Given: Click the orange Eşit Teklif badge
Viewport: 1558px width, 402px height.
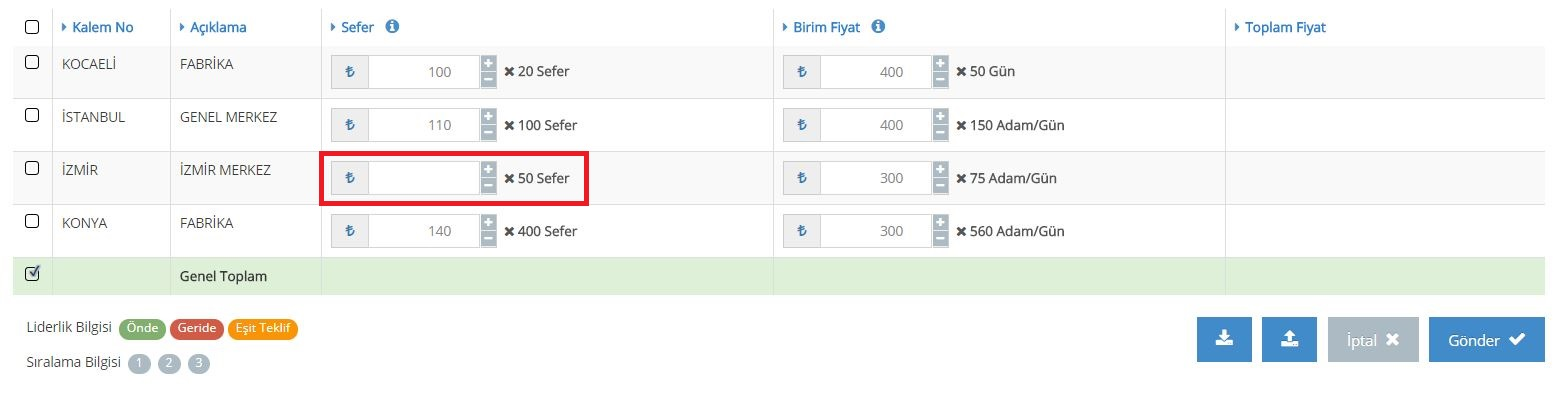Looking at the screenshot, I should pos(263,328).
